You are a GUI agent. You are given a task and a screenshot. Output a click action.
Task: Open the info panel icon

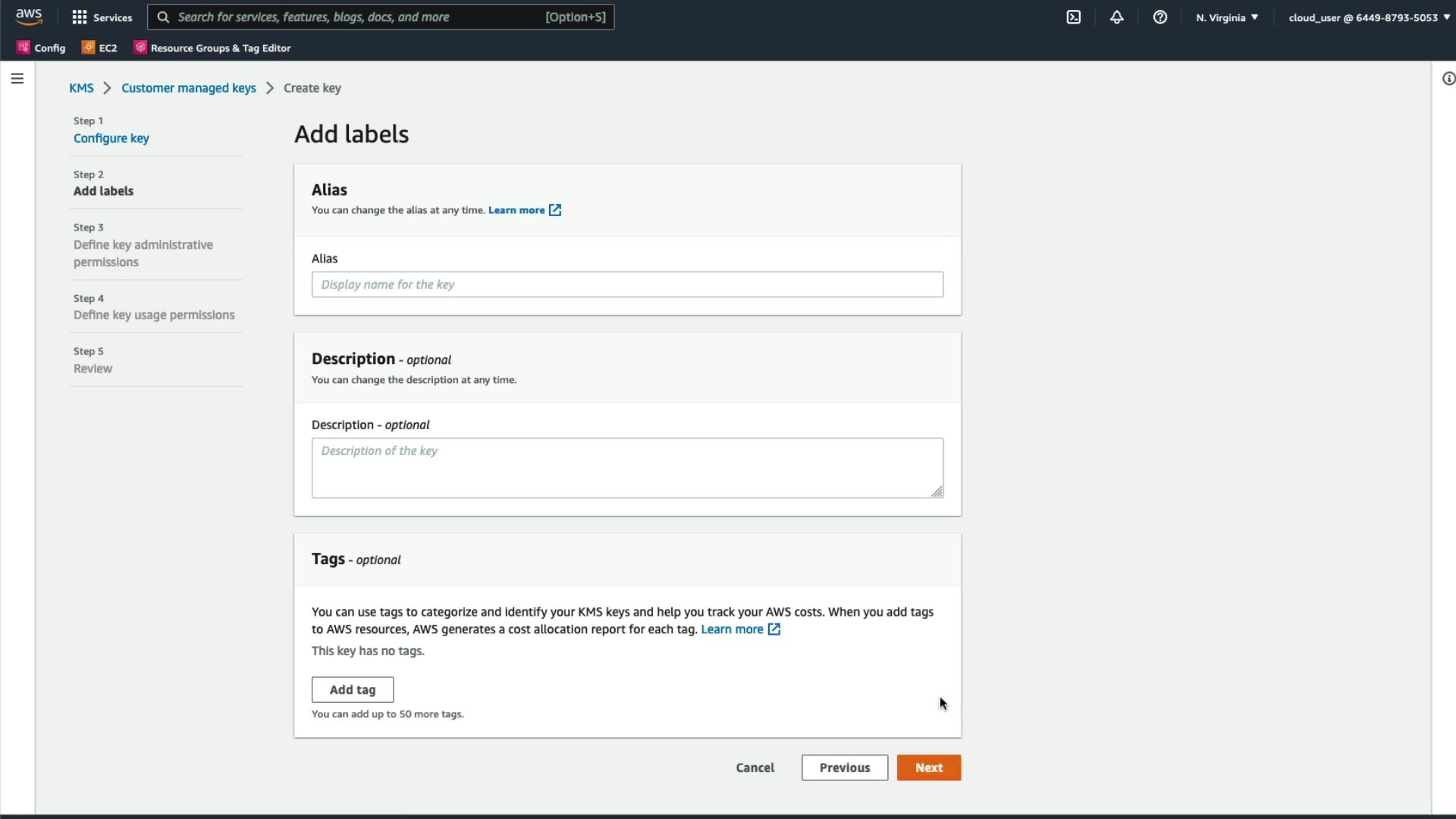[x=1448, y=79]
